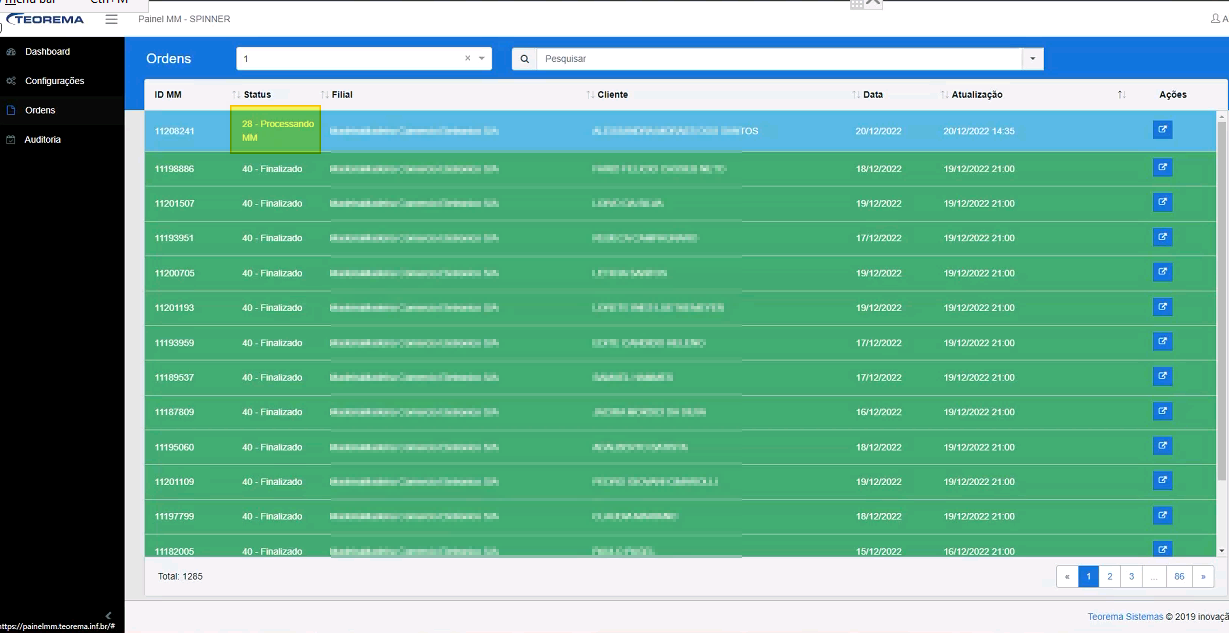The width and height of the screenshot is (1229, 633).
Task: Sort by ID MM column arrows
Action: [x=236, y=95]
